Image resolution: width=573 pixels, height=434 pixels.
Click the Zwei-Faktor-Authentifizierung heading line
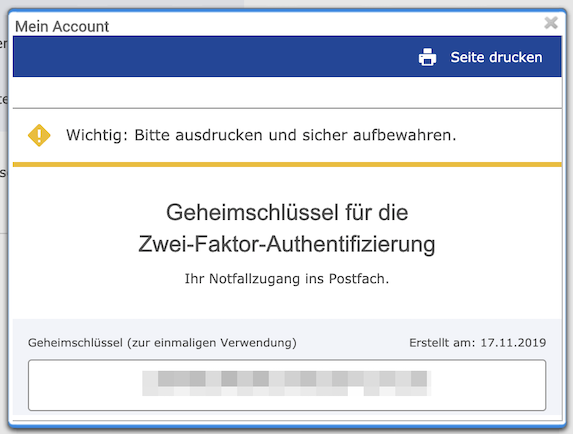tap(287, 244)
